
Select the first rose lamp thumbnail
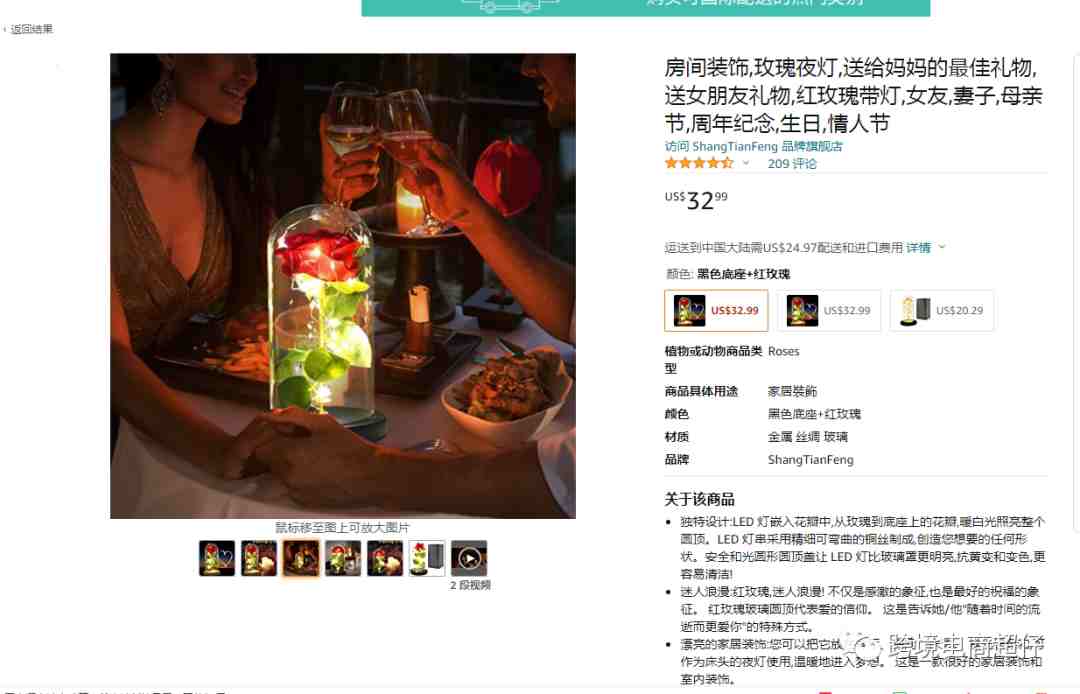point(217,558)
